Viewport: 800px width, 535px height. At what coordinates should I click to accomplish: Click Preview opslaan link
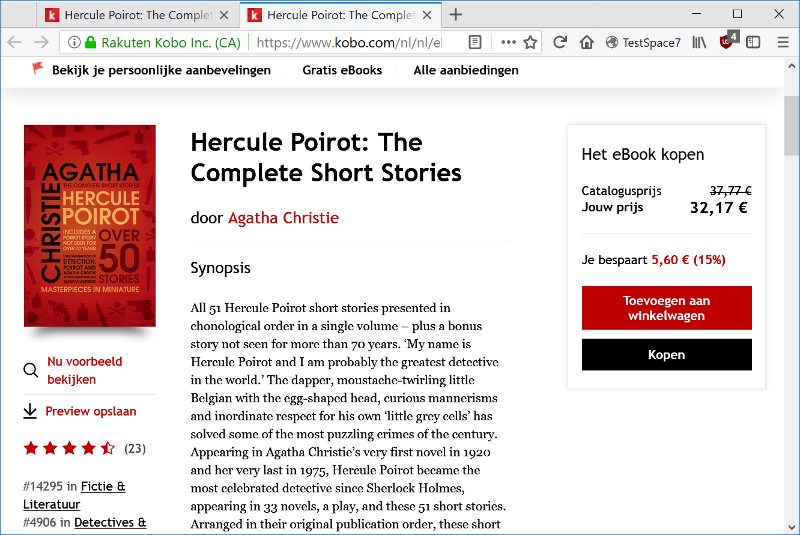click(x=91, y=411)
